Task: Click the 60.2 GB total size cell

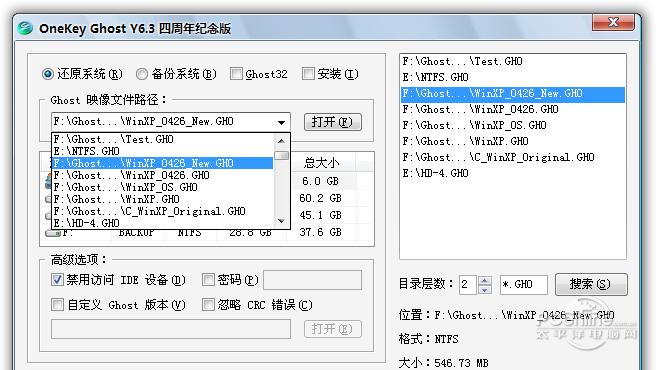Action: tap(320, 198)
